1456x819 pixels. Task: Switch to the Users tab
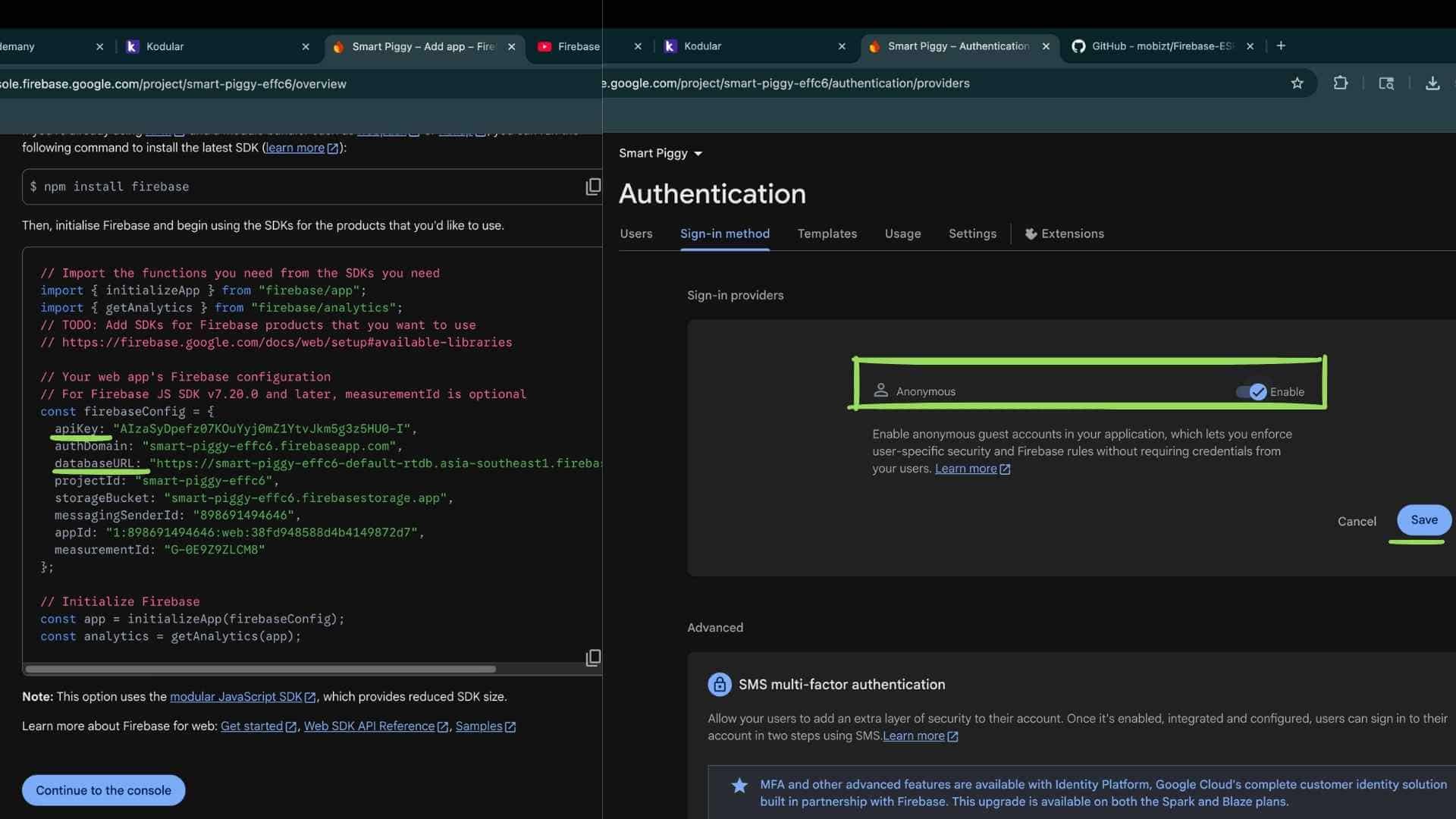click(636, 234)
